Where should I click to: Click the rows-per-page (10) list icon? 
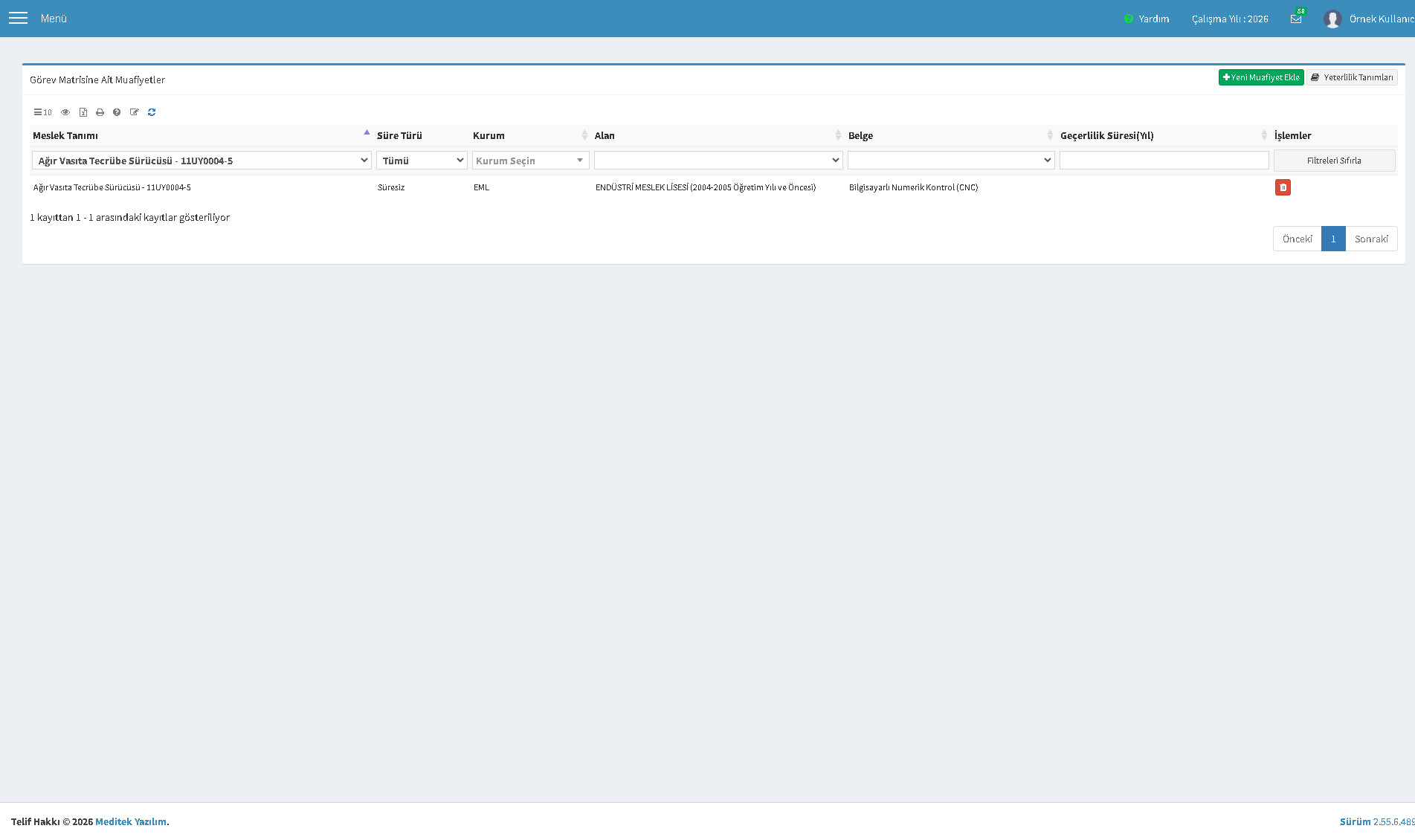[x=42, y=112]
